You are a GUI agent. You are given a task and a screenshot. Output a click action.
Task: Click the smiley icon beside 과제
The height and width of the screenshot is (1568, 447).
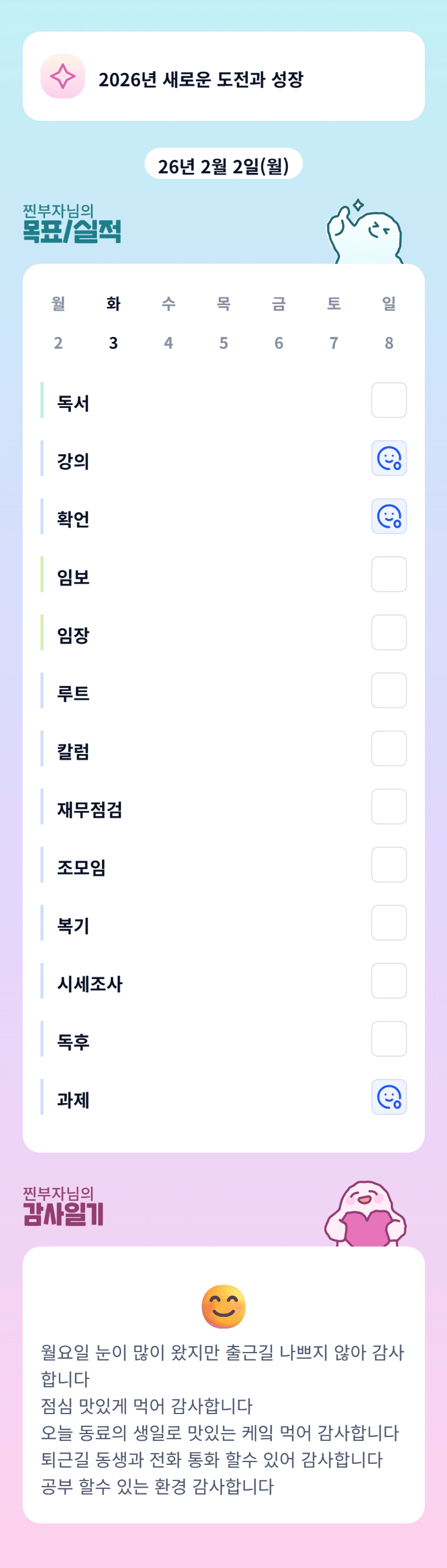click(389, 1097)
